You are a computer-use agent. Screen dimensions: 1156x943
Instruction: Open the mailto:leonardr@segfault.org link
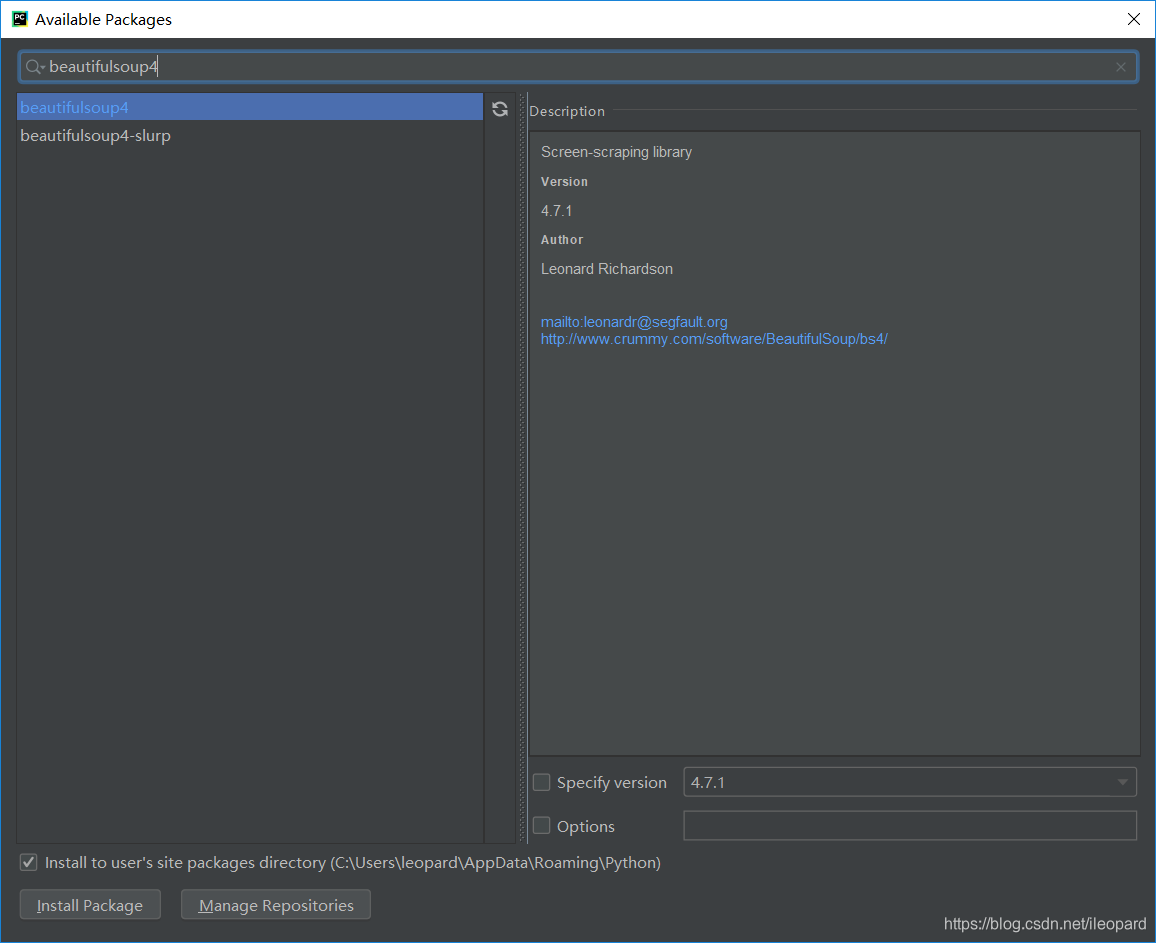point(634,322)
